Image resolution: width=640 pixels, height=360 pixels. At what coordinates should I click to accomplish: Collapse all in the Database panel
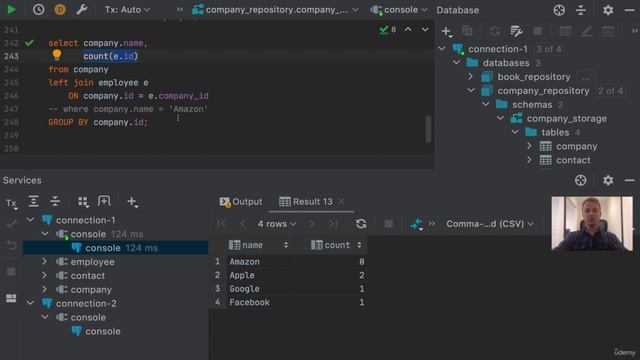(x=580, y=10)
